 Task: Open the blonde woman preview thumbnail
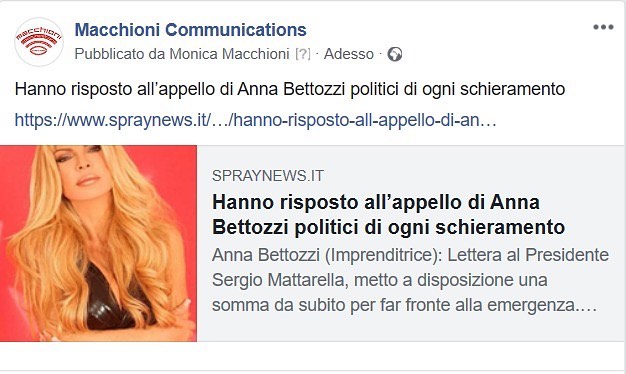98,243
